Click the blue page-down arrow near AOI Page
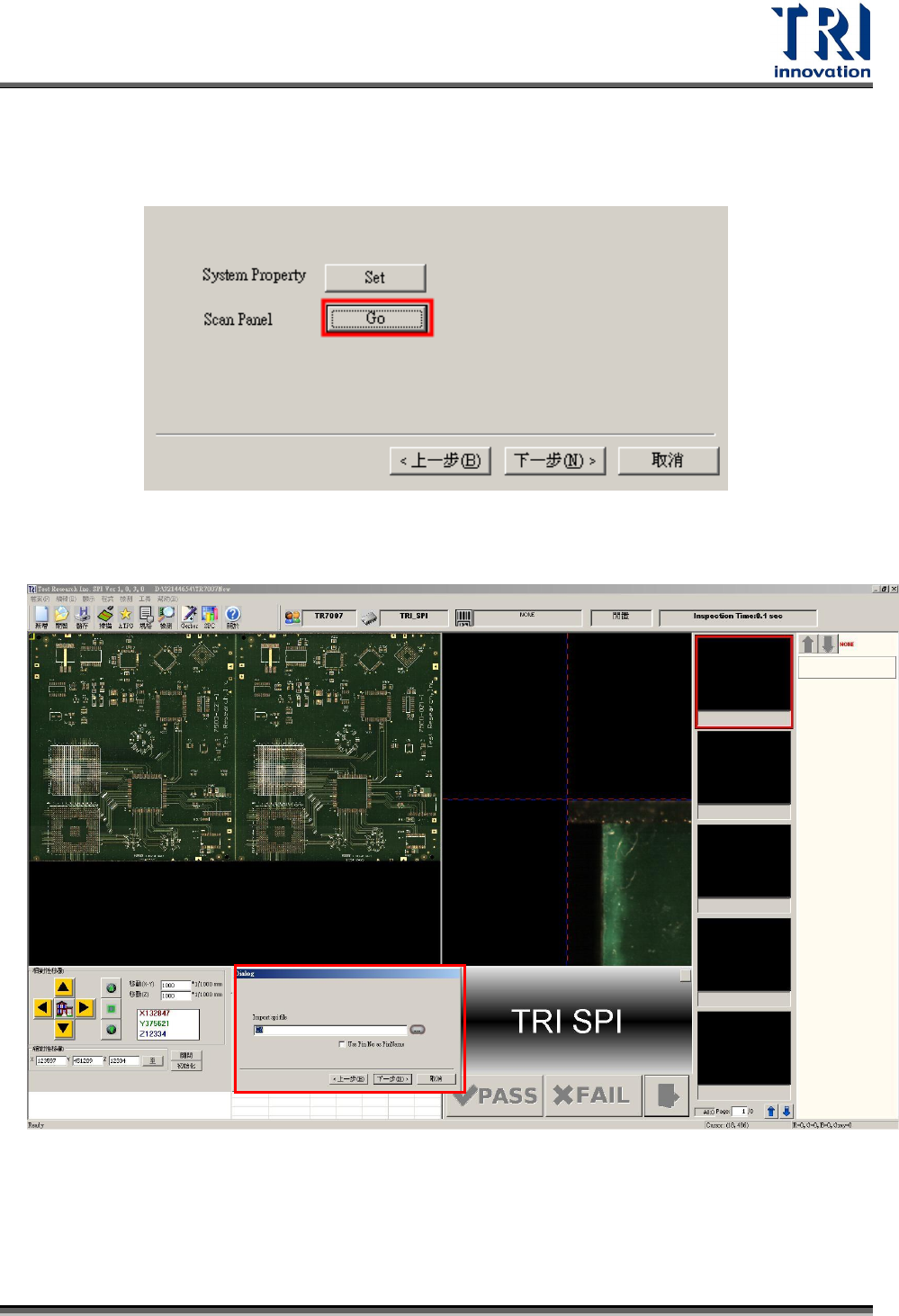Image resolution: width=899 pixels, height=1316 pixels. [x=787, y=1112]
